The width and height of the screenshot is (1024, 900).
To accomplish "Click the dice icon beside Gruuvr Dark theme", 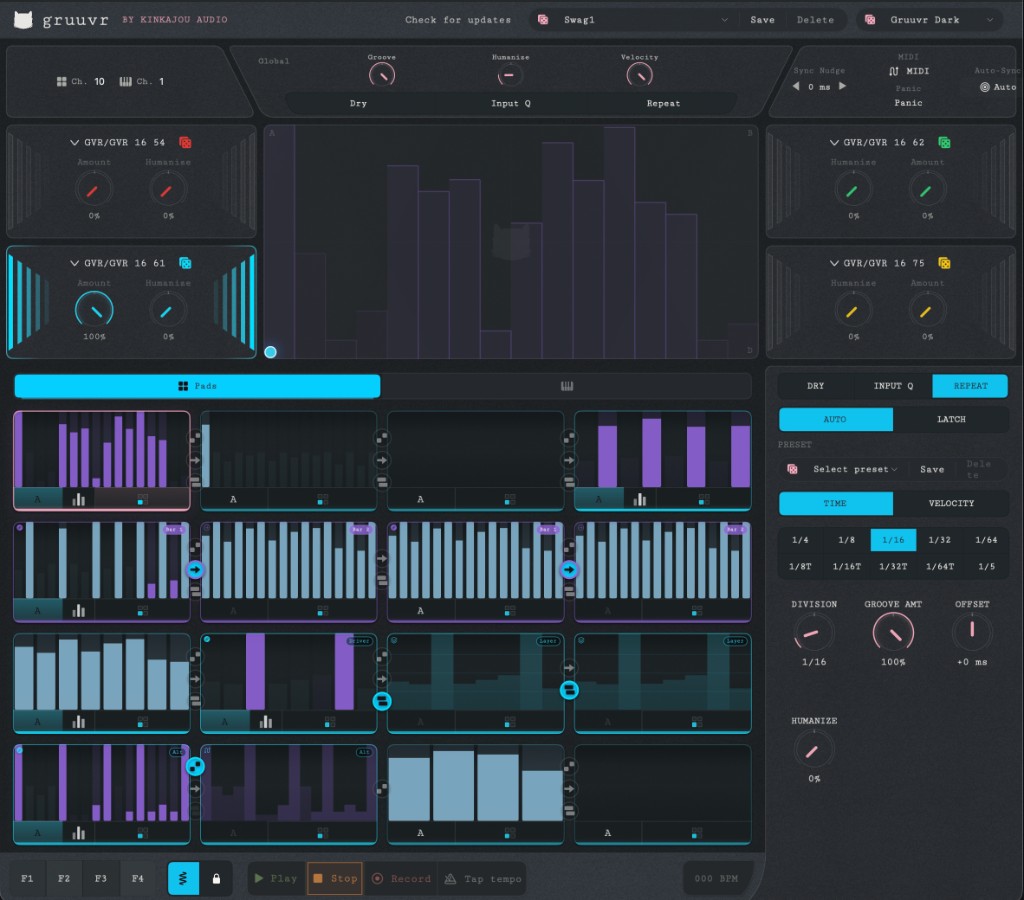I will (x=870, y=20).
